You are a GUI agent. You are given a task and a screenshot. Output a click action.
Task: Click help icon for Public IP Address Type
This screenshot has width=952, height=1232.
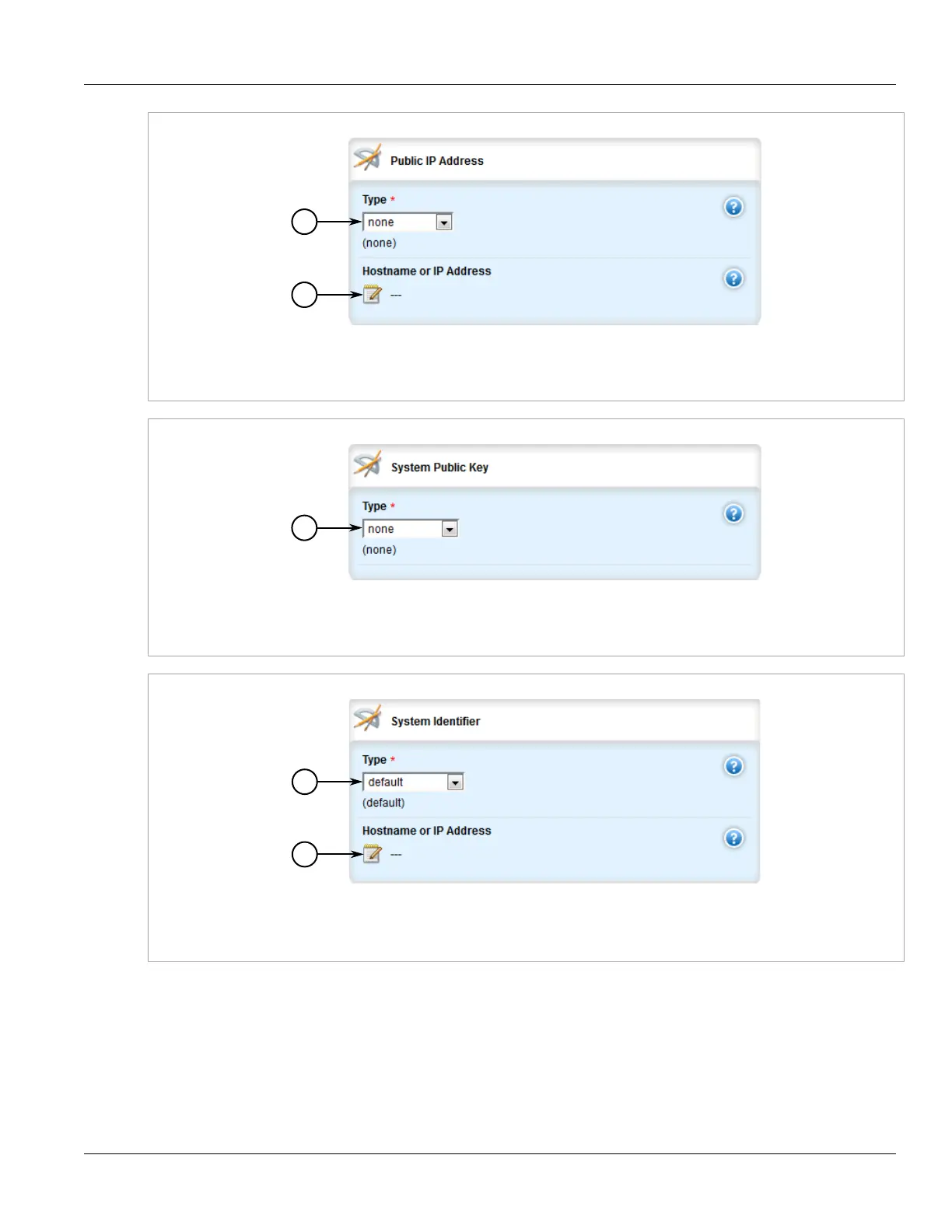[733, 207]
